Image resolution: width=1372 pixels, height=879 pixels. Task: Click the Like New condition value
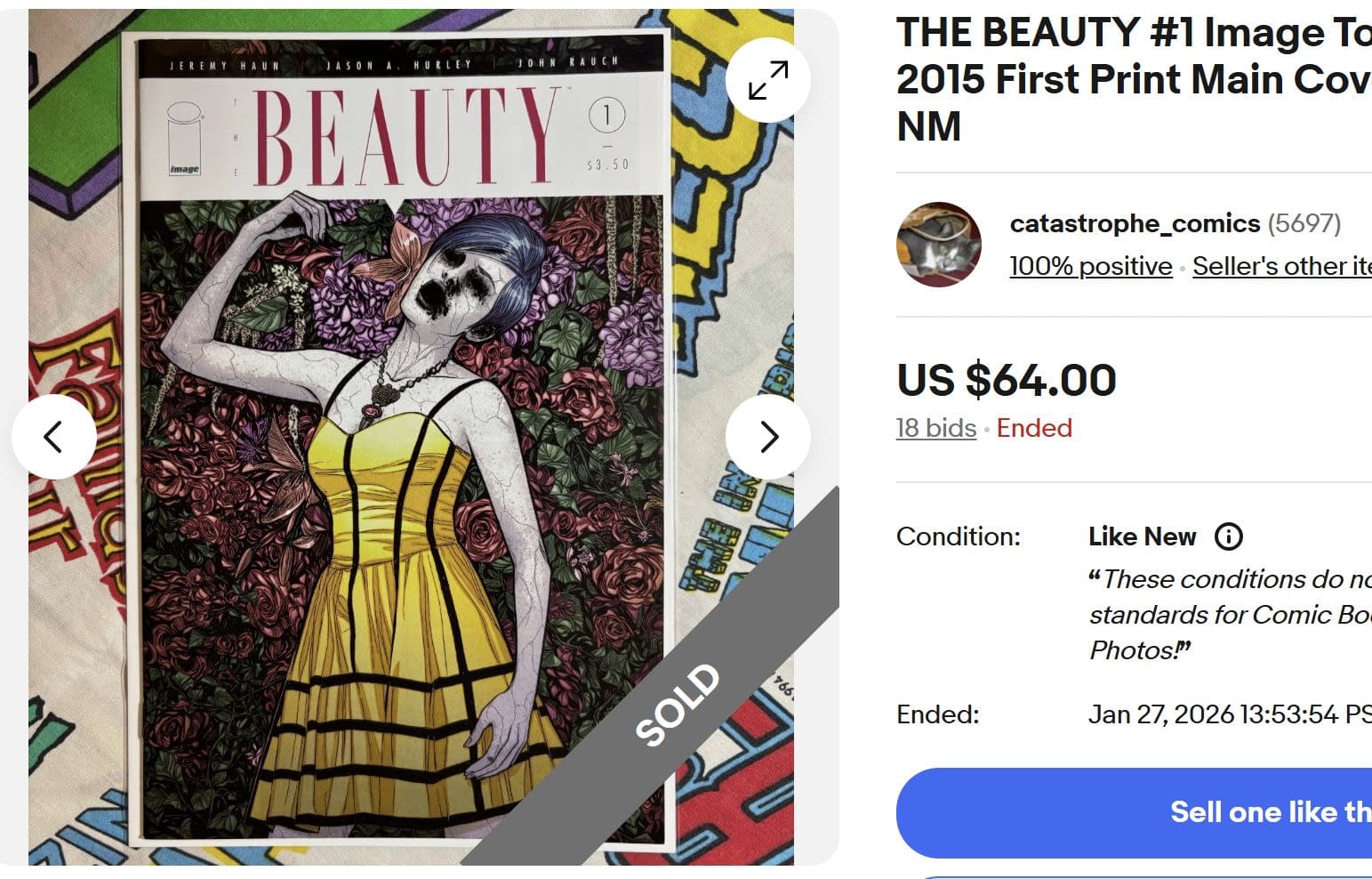1142,536
